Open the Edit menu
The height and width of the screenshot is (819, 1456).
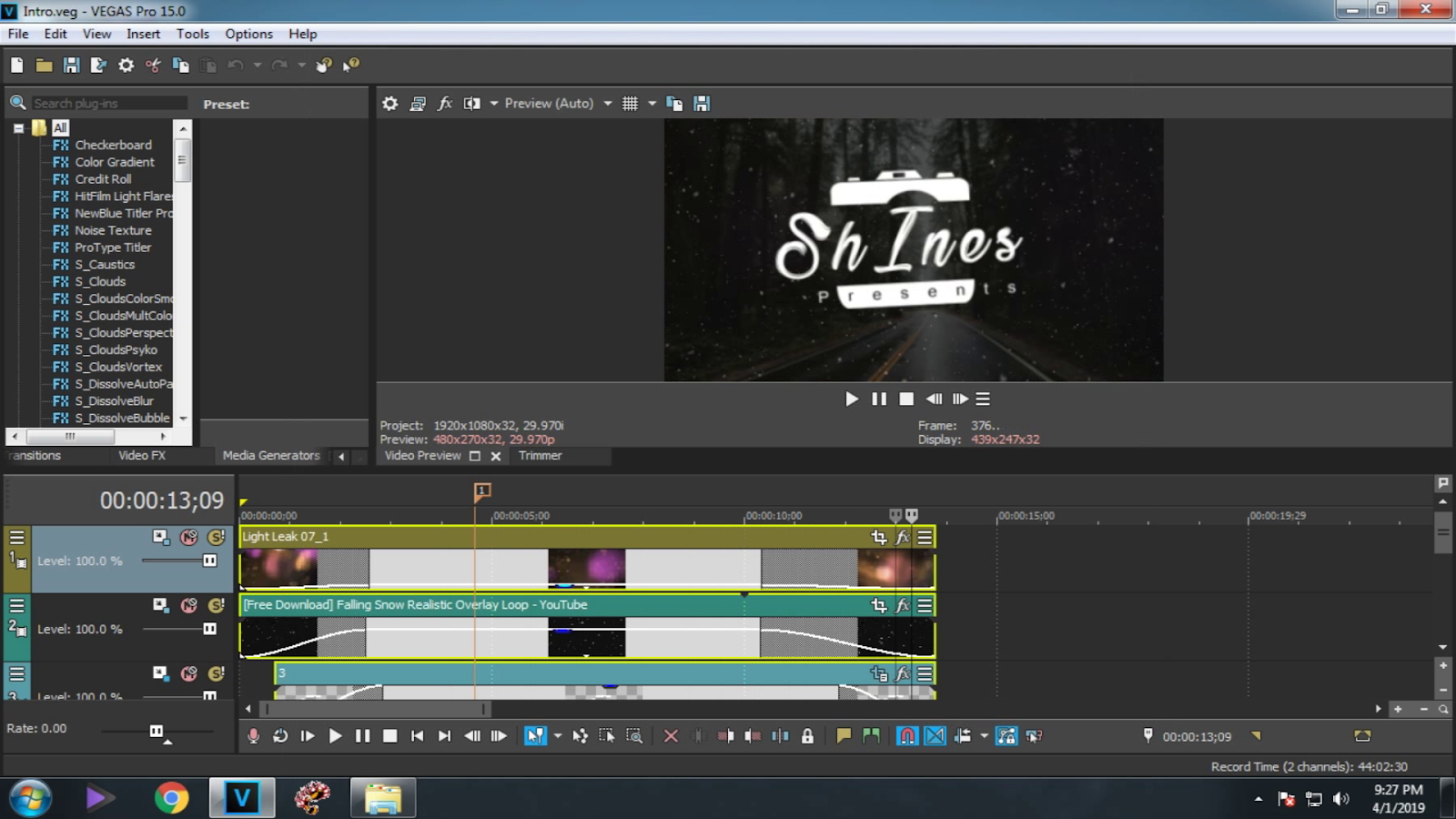[56, 34]
